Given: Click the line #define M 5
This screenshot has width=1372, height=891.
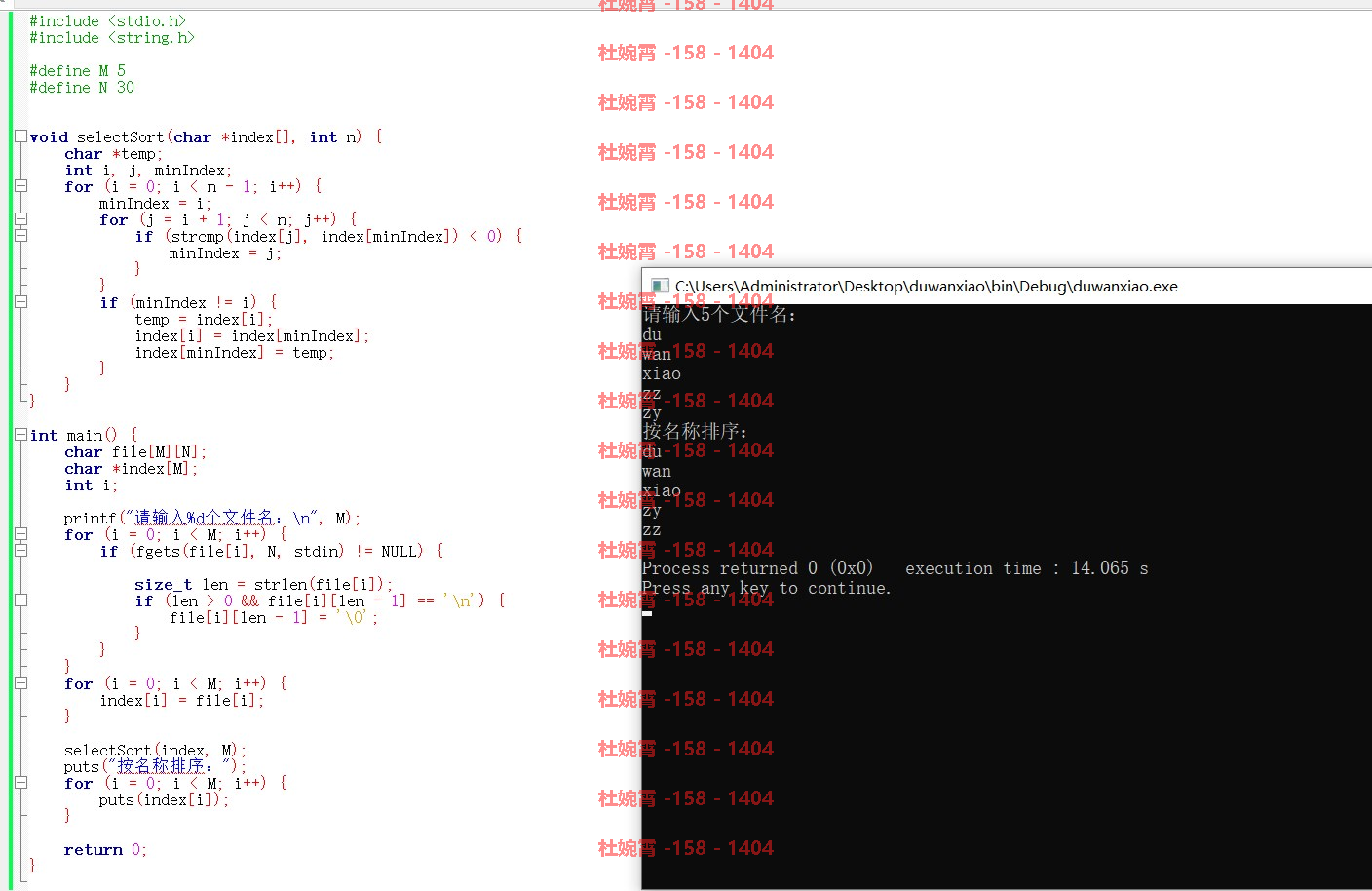Looking at the screenshot, I should pyautogui.click(x=77, y=70).
